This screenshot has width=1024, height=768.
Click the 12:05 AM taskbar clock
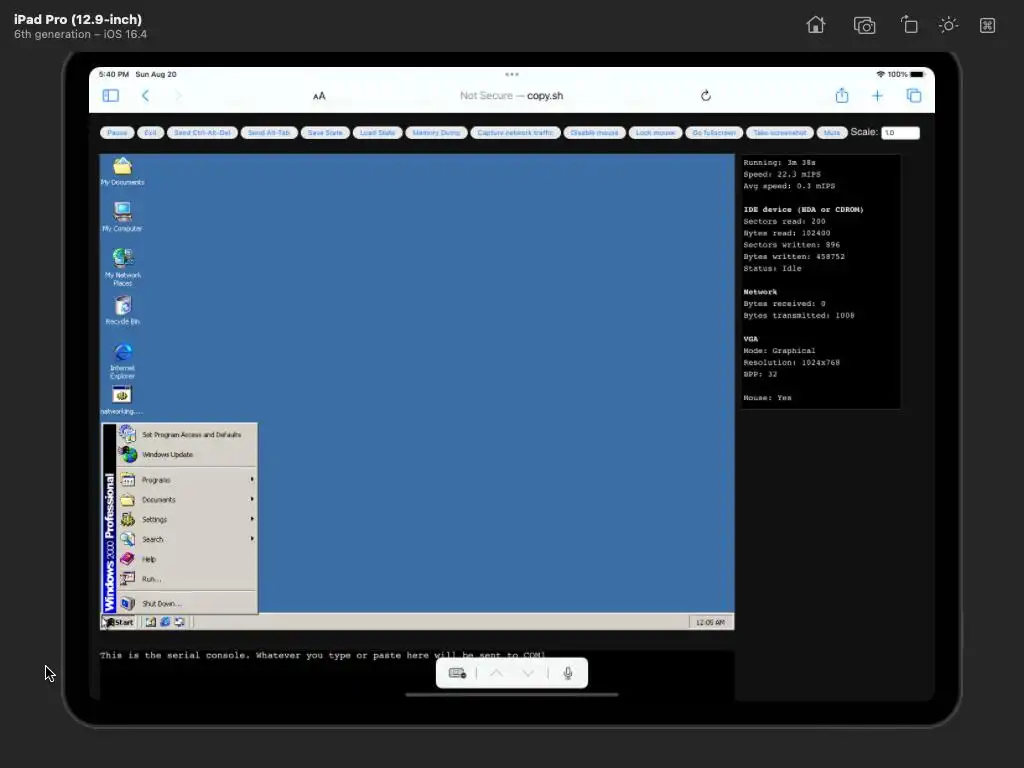[710, 622]
